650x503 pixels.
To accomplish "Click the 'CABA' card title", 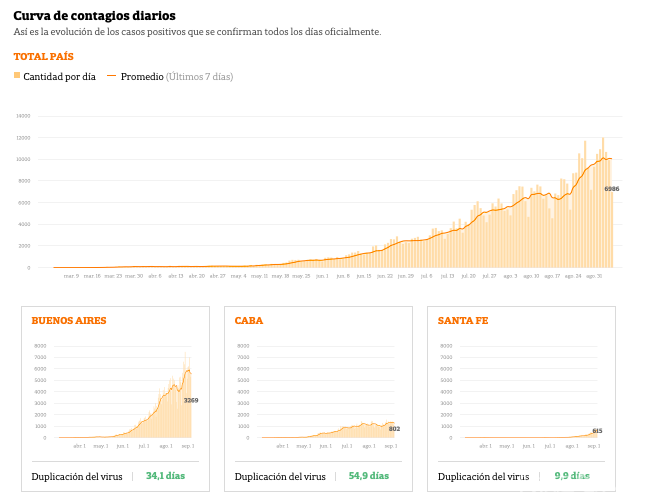I will [x=249, y=321].
